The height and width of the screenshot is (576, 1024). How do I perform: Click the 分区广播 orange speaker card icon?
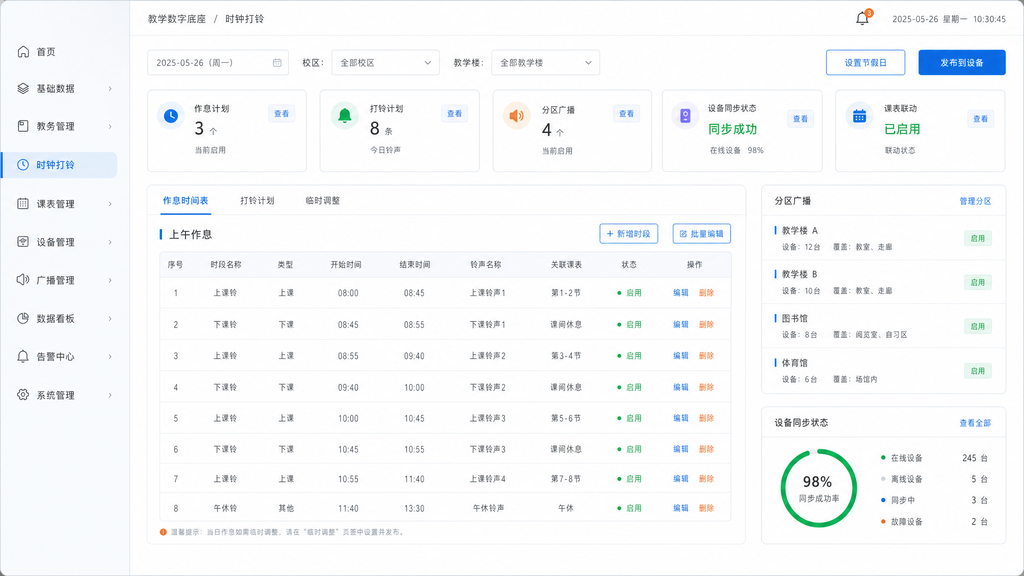(517, 116)
